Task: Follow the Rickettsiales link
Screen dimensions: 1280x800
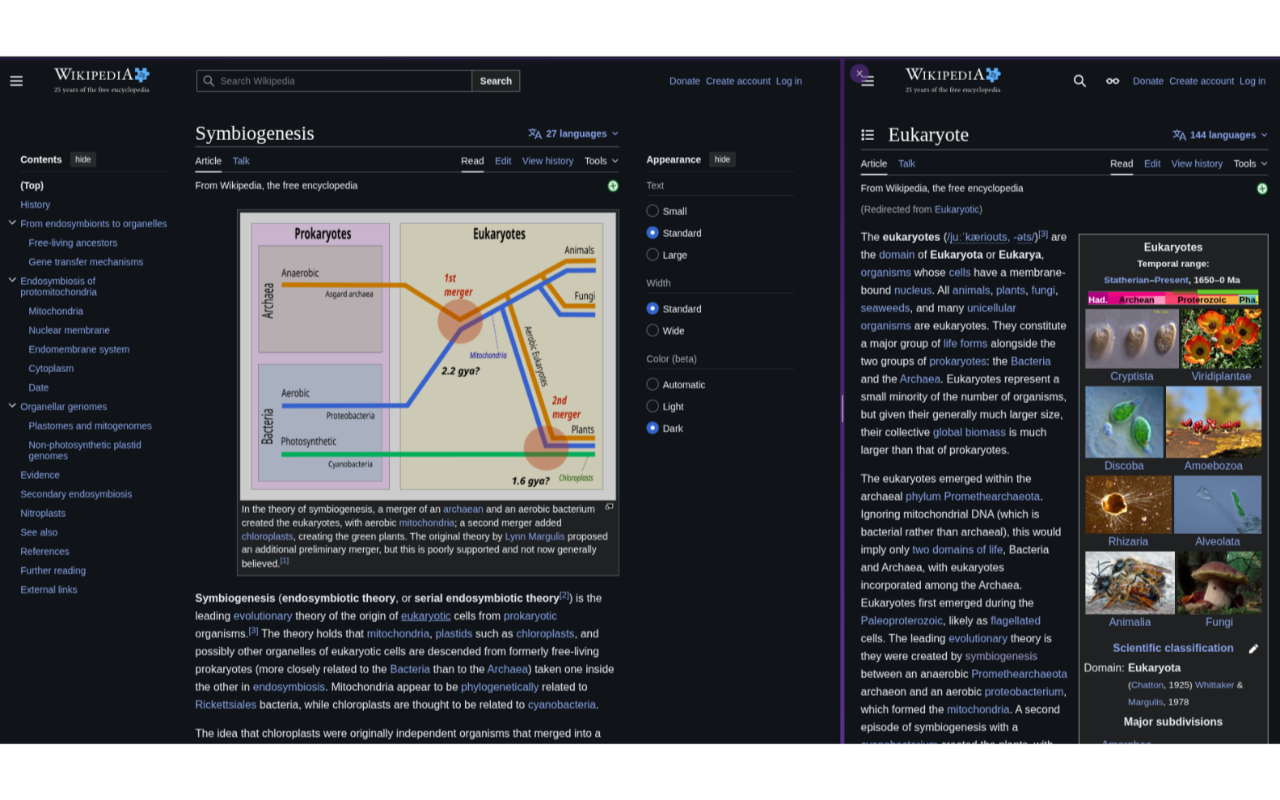Action: tap(226, 705)
